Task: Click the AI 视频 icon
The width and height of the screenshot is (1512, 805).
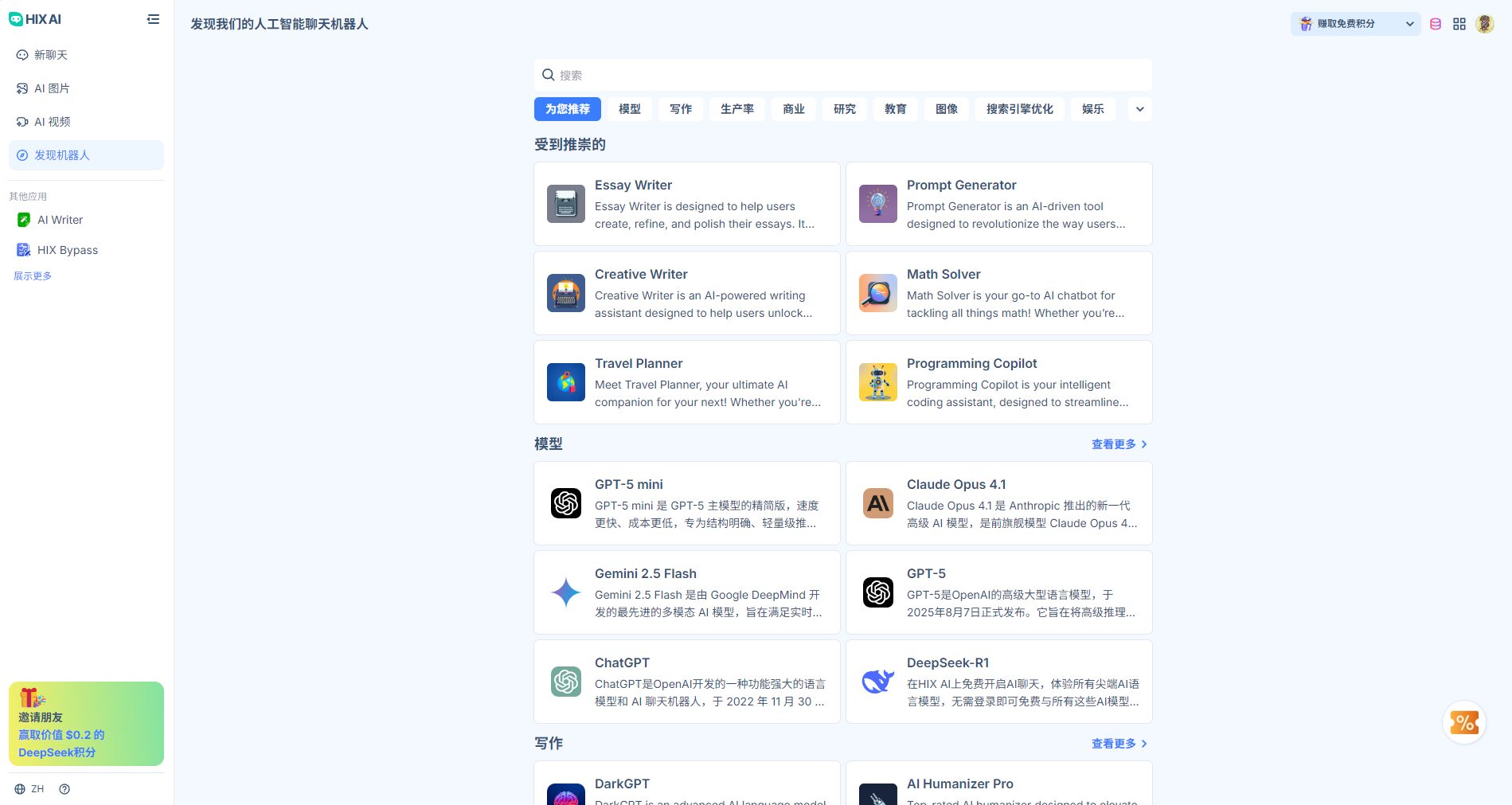Action: 22,122
